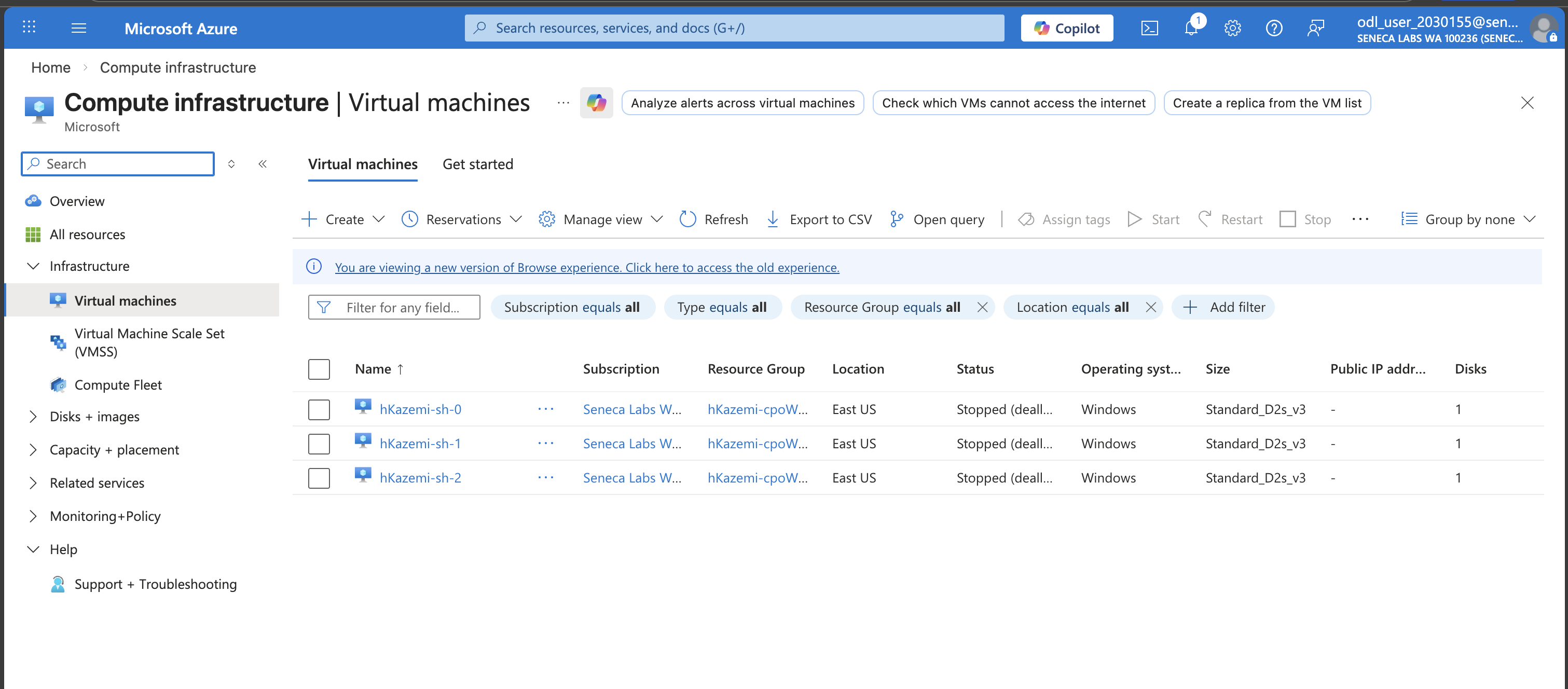This screenshot has width=1568, height=689.
Task: Open the Reservations dropdown
Action: 462,219
